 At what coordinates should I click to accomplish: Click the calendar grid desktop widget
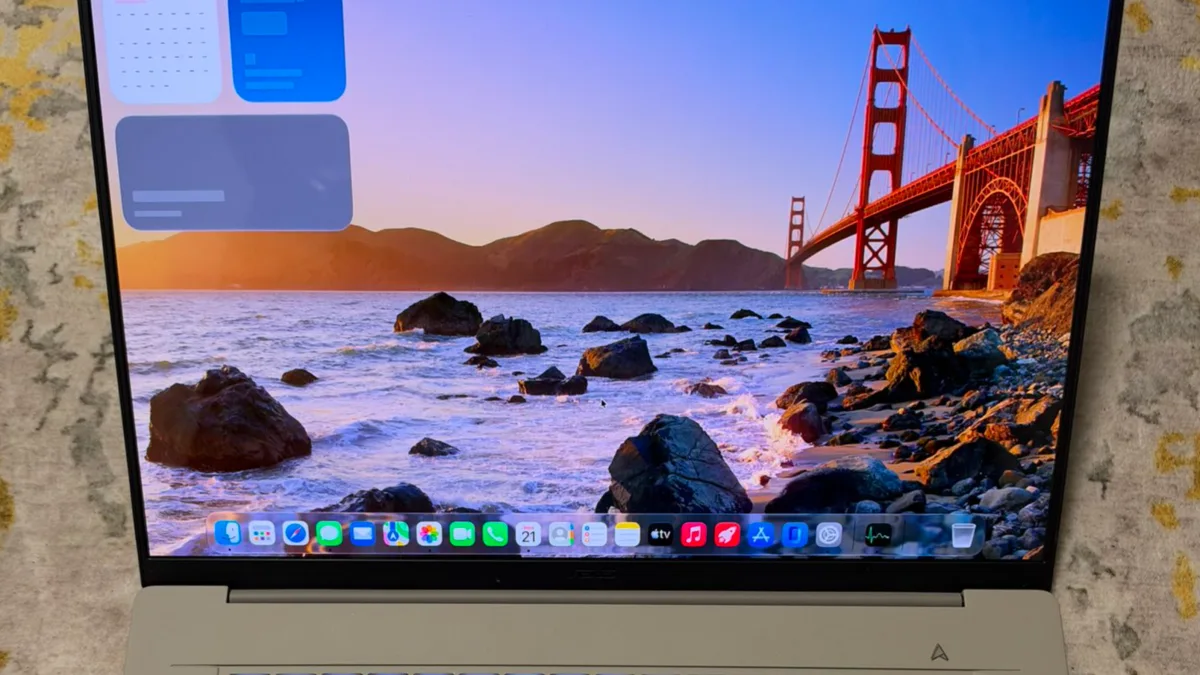coord(162,50)
